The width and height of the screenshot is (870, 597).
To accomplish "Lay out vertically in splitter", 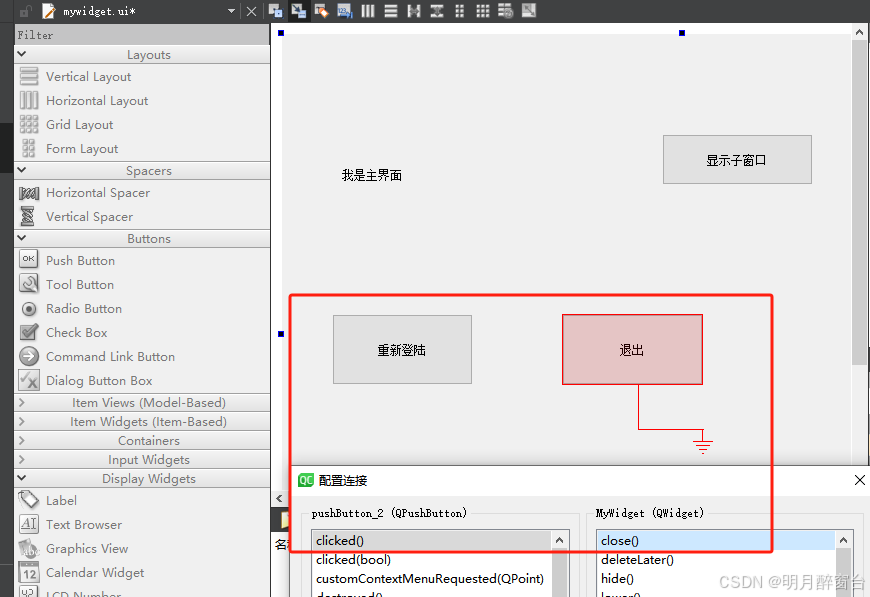I will coord(437,11).
